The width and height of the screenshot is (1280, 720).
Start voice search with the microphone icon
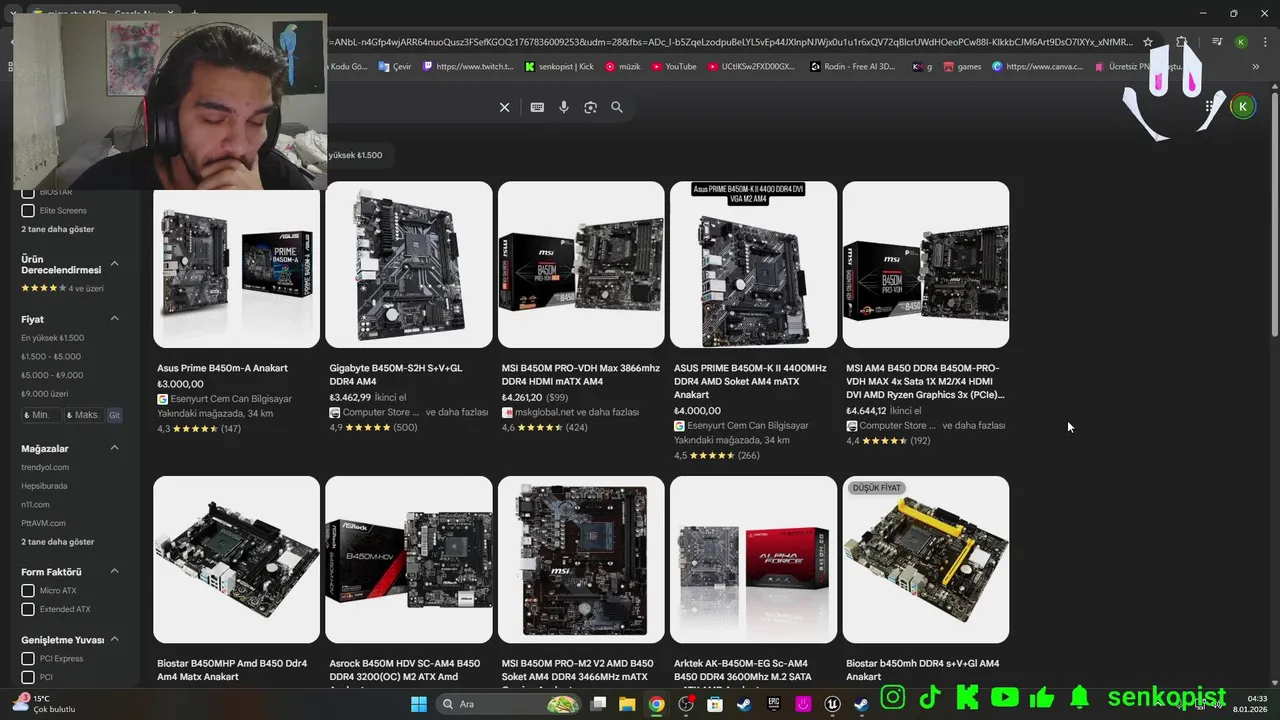(x=564, y=107)
